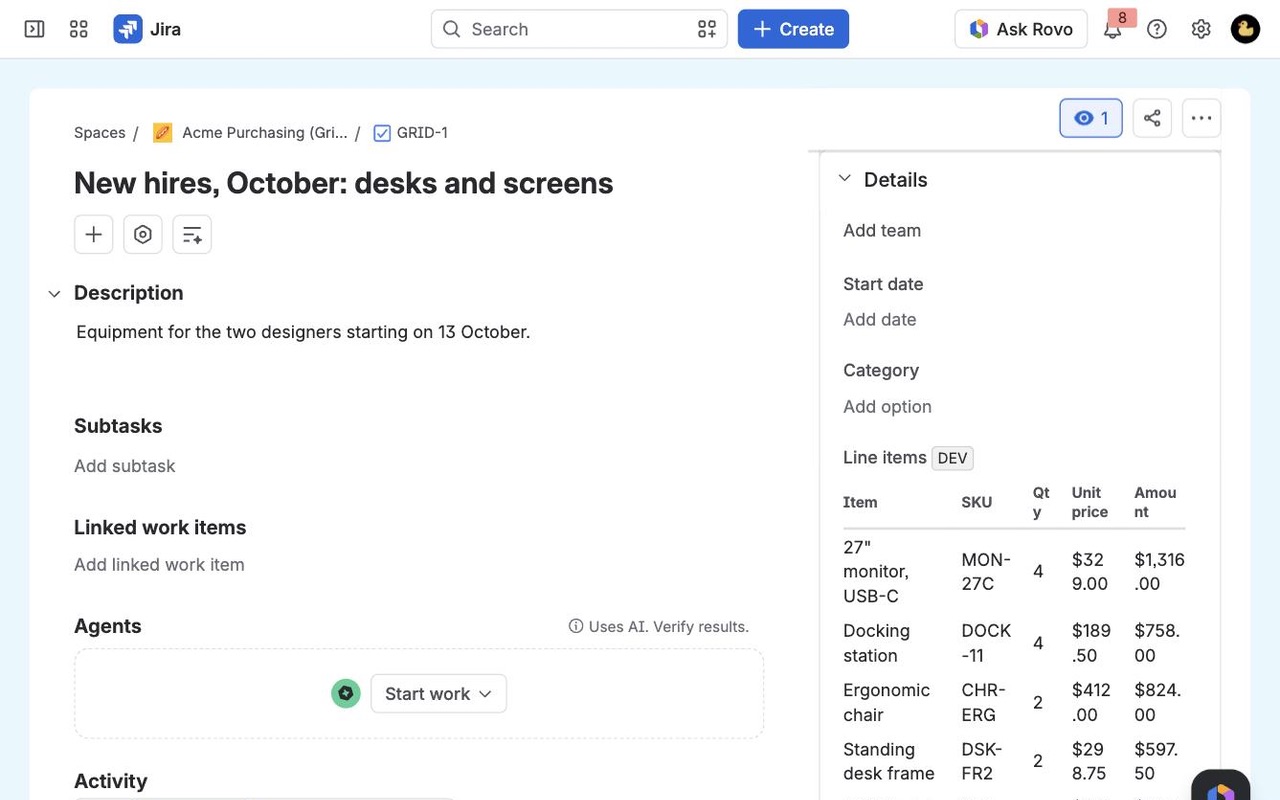
Task: Click Add subtask
Action: point(125,466)
